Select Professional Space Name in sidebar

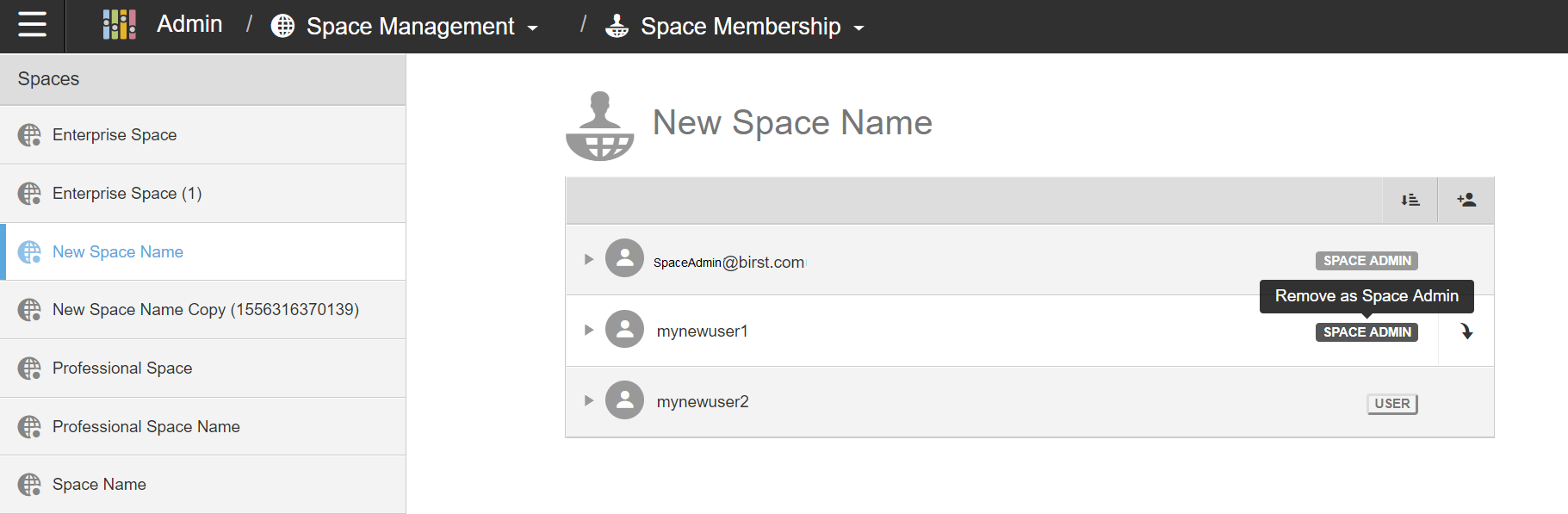coord(146,427)
